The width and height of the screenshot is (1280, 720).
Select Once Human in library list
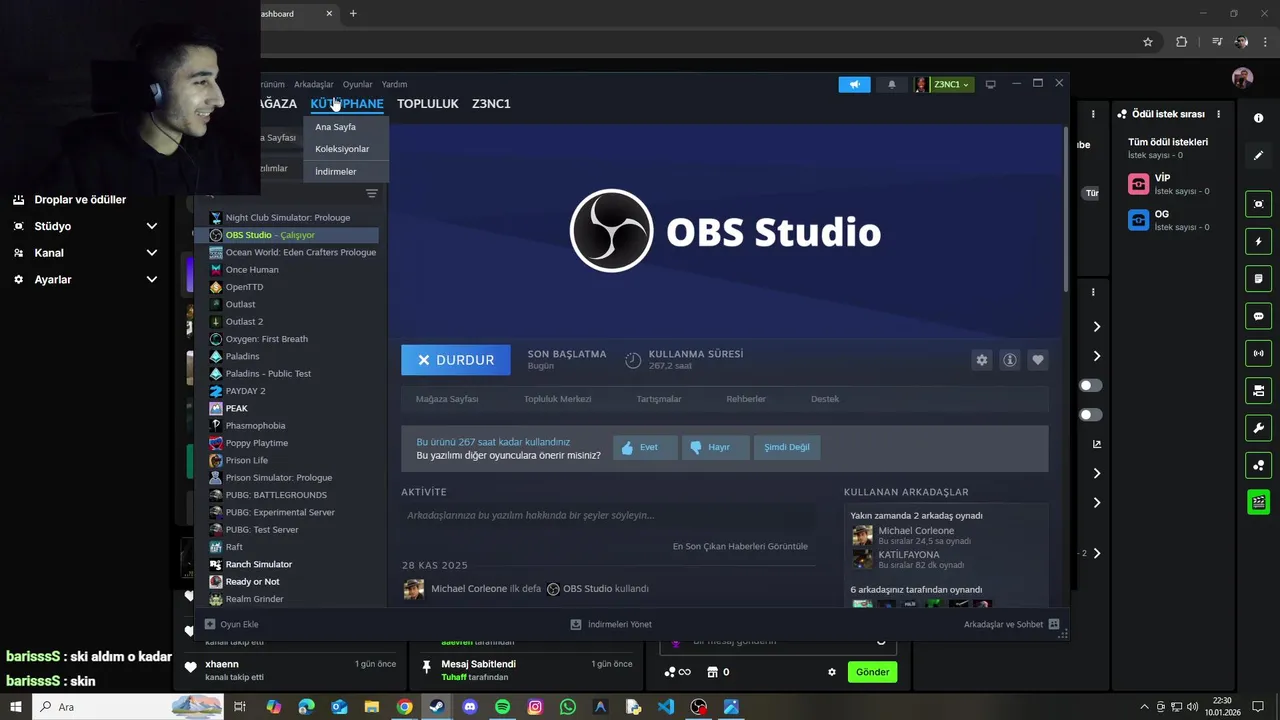coord(252,270)
